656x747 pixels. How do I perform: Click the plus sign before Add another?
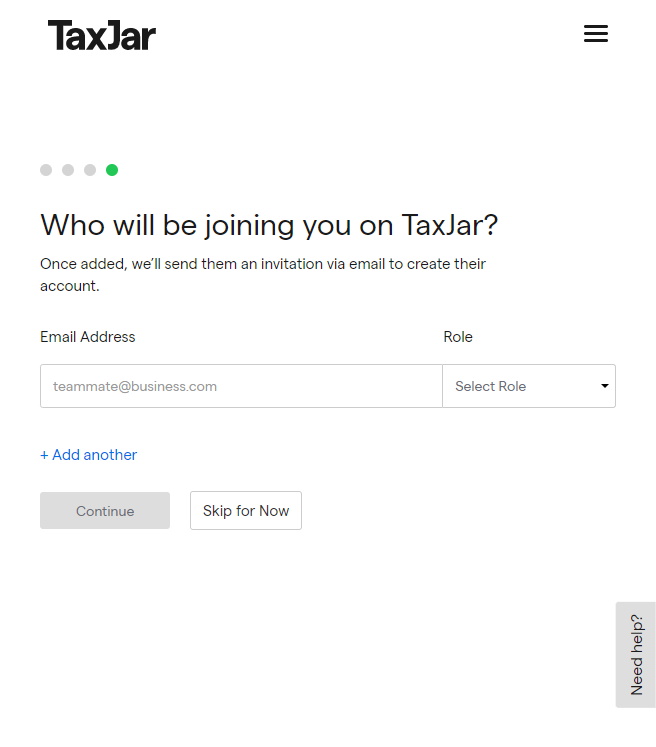point(44,455)
